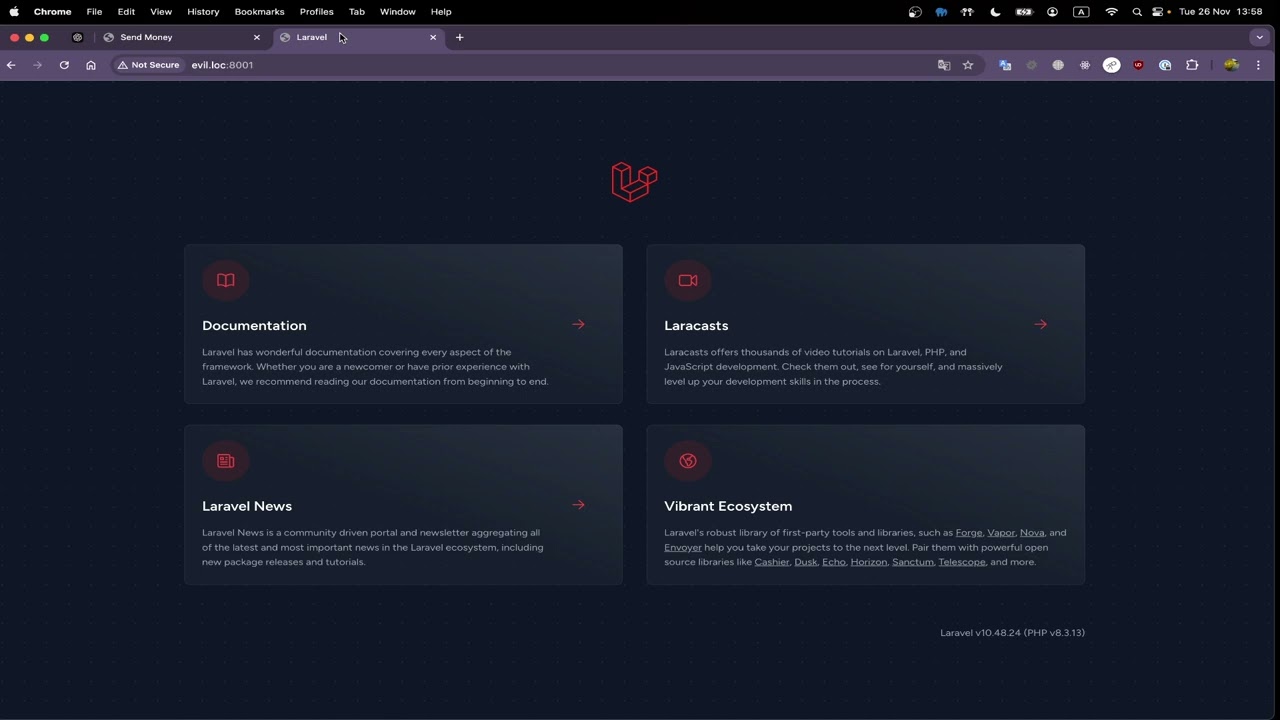
Task: Open Chrome's three-dot menu
Action: (x=1258, y=65)
